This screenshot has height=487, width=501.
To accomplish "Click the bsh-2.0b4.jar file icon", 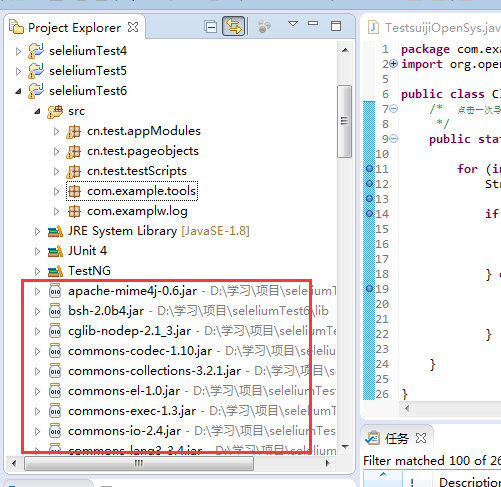I will point(55,311).
